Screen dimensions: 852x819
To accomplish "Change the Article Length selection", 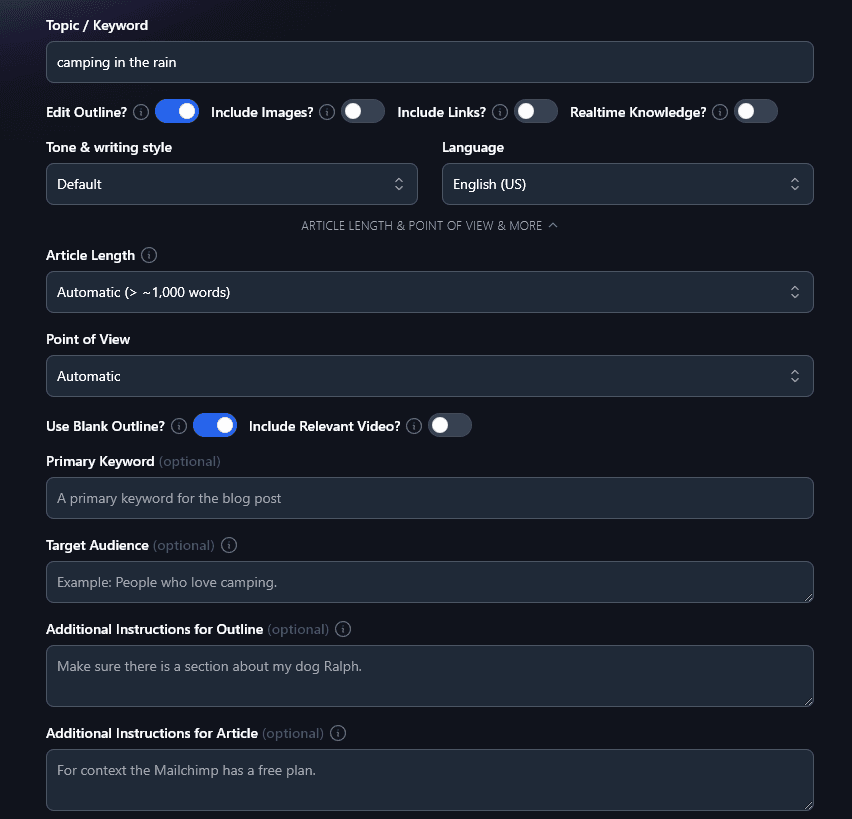I will 429,292.
